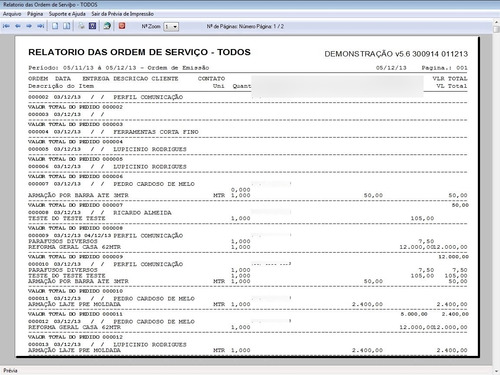Click Sair da Prévia de Impressão
This screenshot has width=500, height=375.
123,14
